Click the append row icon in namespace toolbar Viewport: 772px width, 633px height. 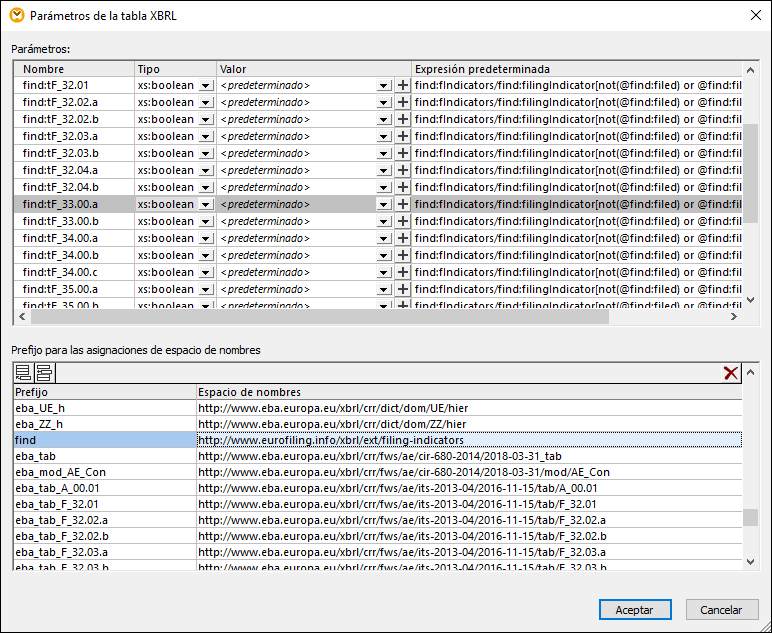23,373
